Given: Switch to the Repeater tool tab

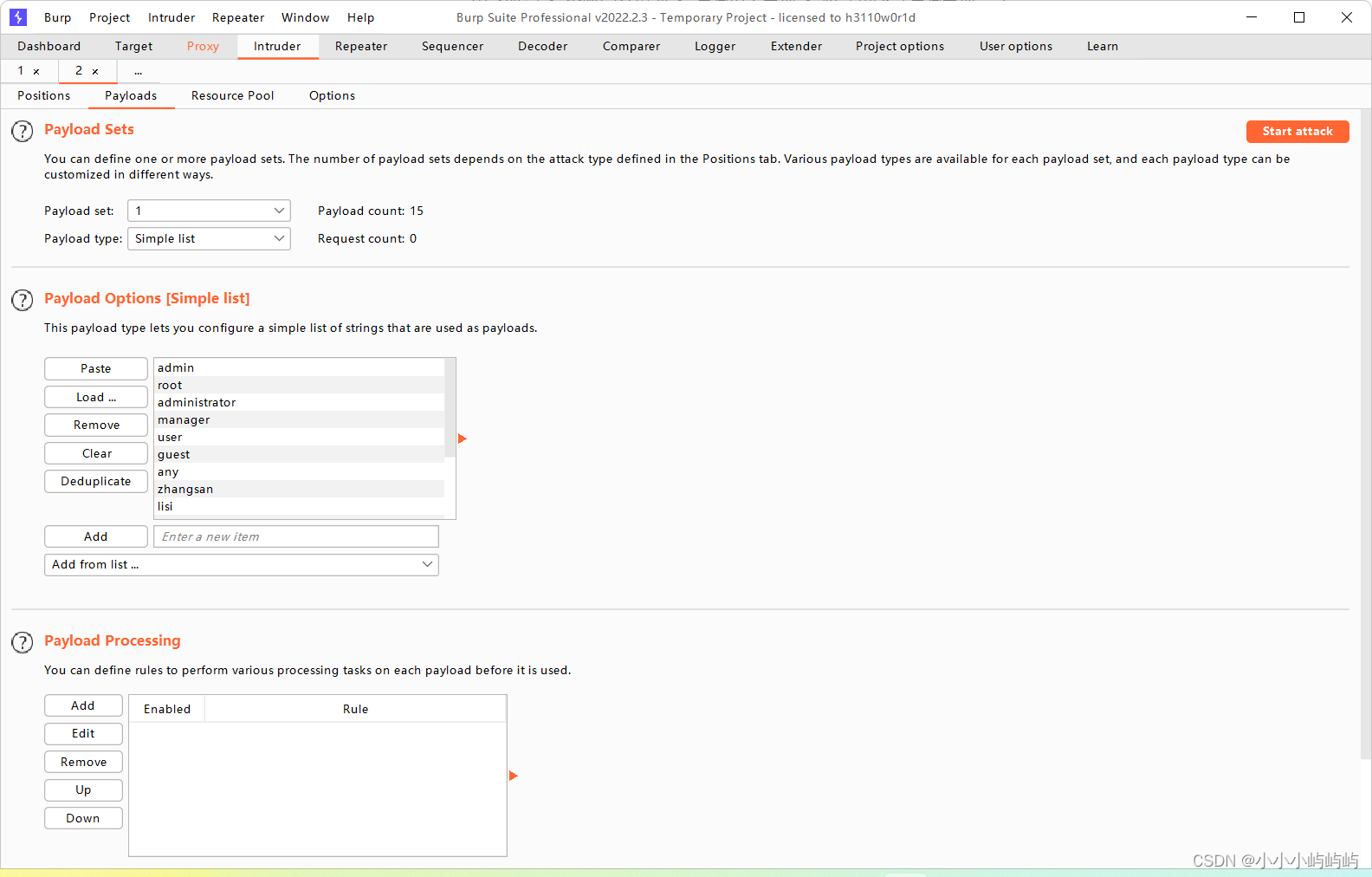Looking at the screenshot, I should tap(361, 46).
